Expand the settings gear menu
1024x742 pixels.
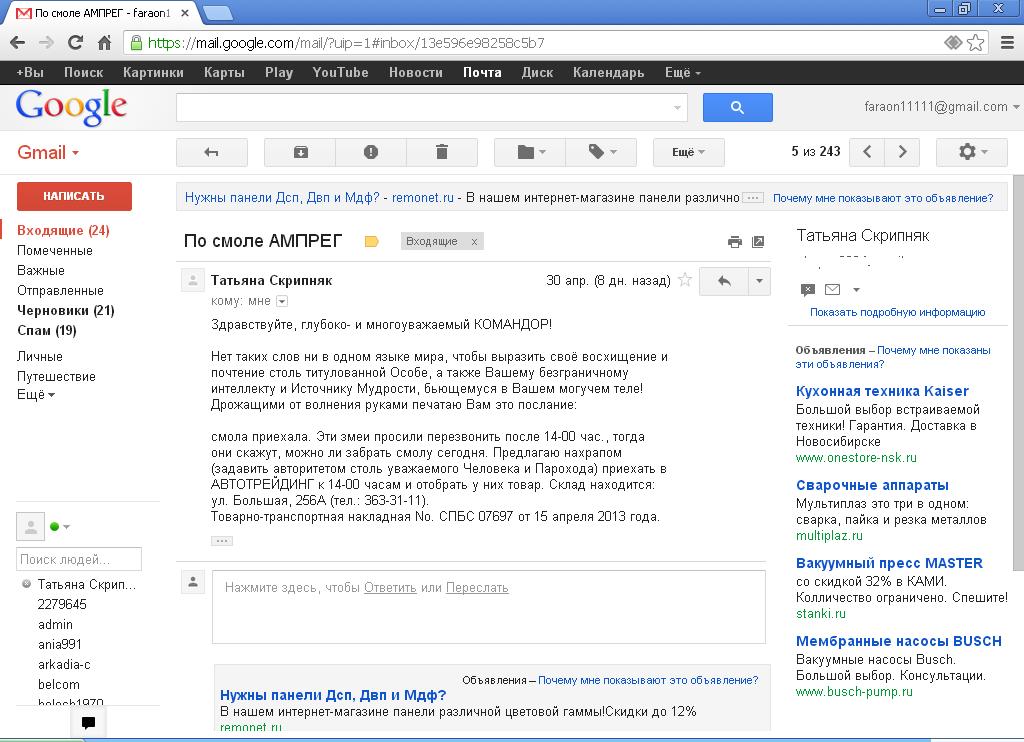pyautogui.click(x=971, y=152)
